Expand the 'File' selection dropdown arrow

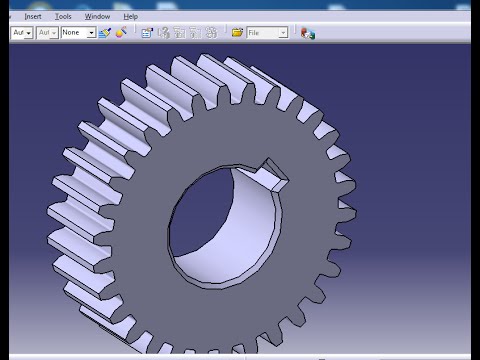[283, 33]
